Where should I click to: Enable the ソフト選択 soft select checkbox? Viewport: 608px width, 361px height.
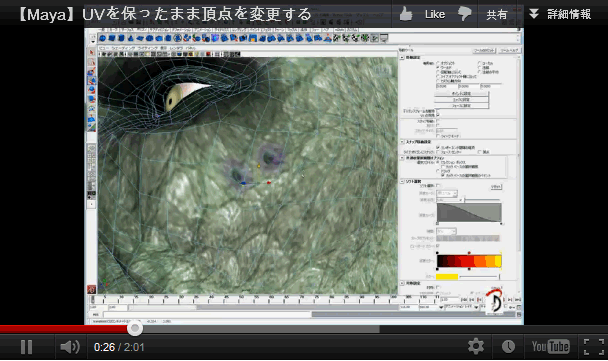438,186
